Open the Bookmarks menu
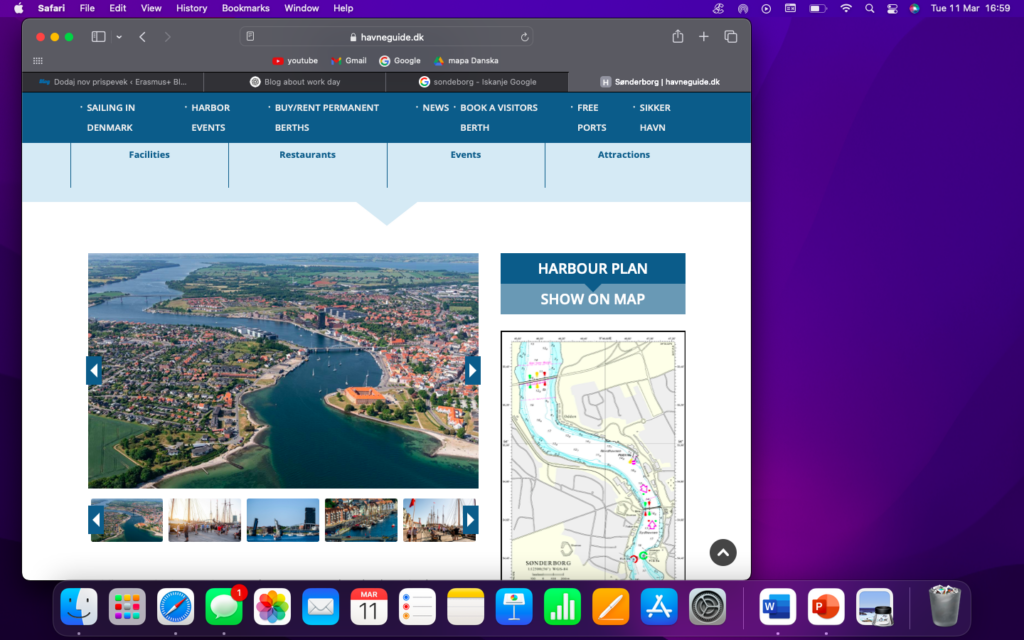The image size is (1024, 640). [x=245, y=8]
